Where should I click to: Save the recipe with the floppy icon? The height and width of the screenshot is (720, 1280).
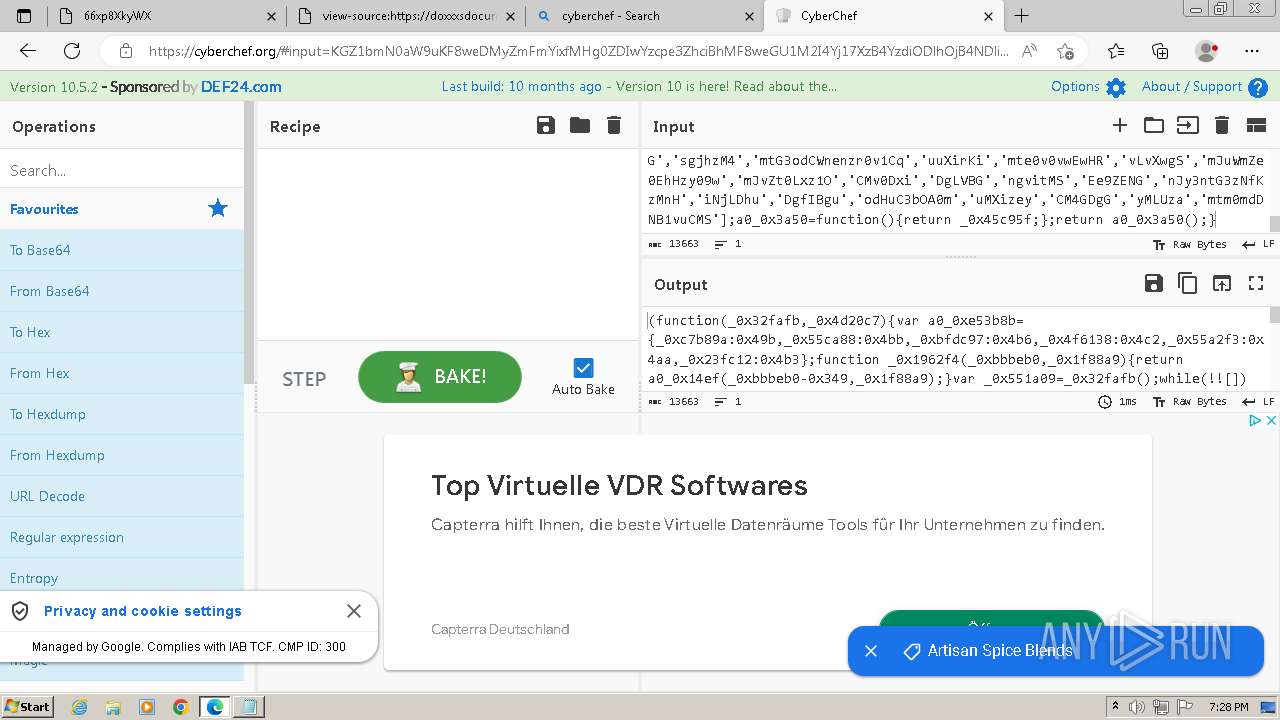point(545,125)
